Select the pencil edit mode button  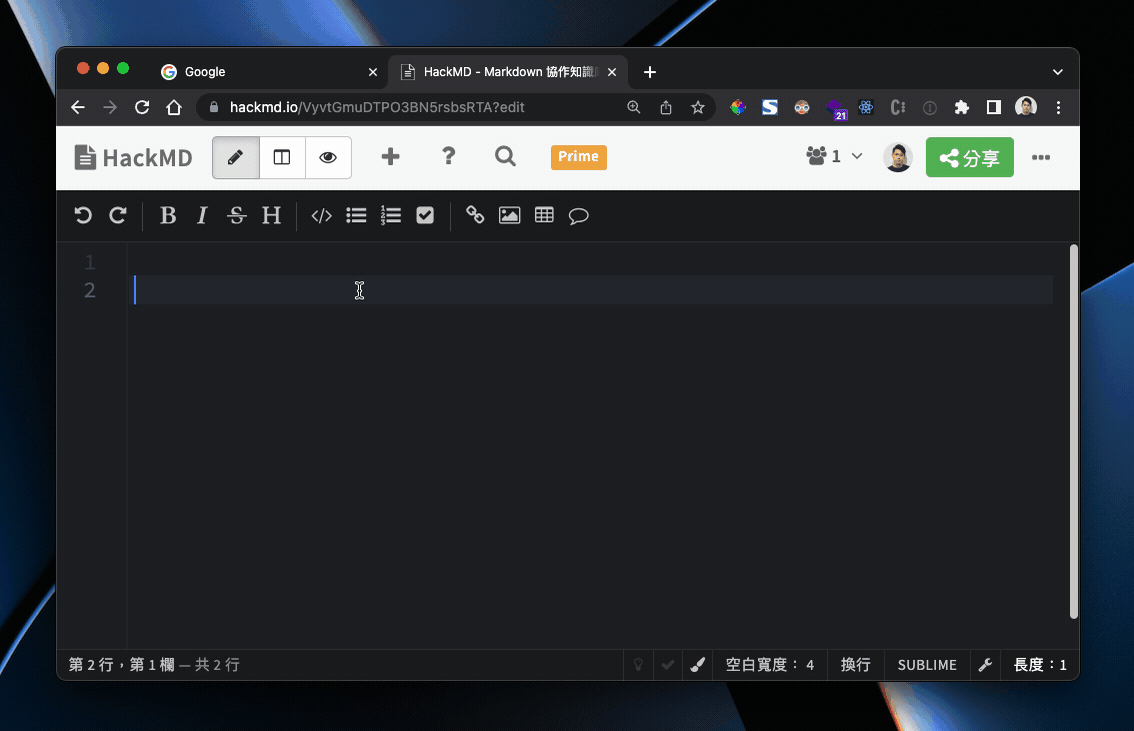236,157
